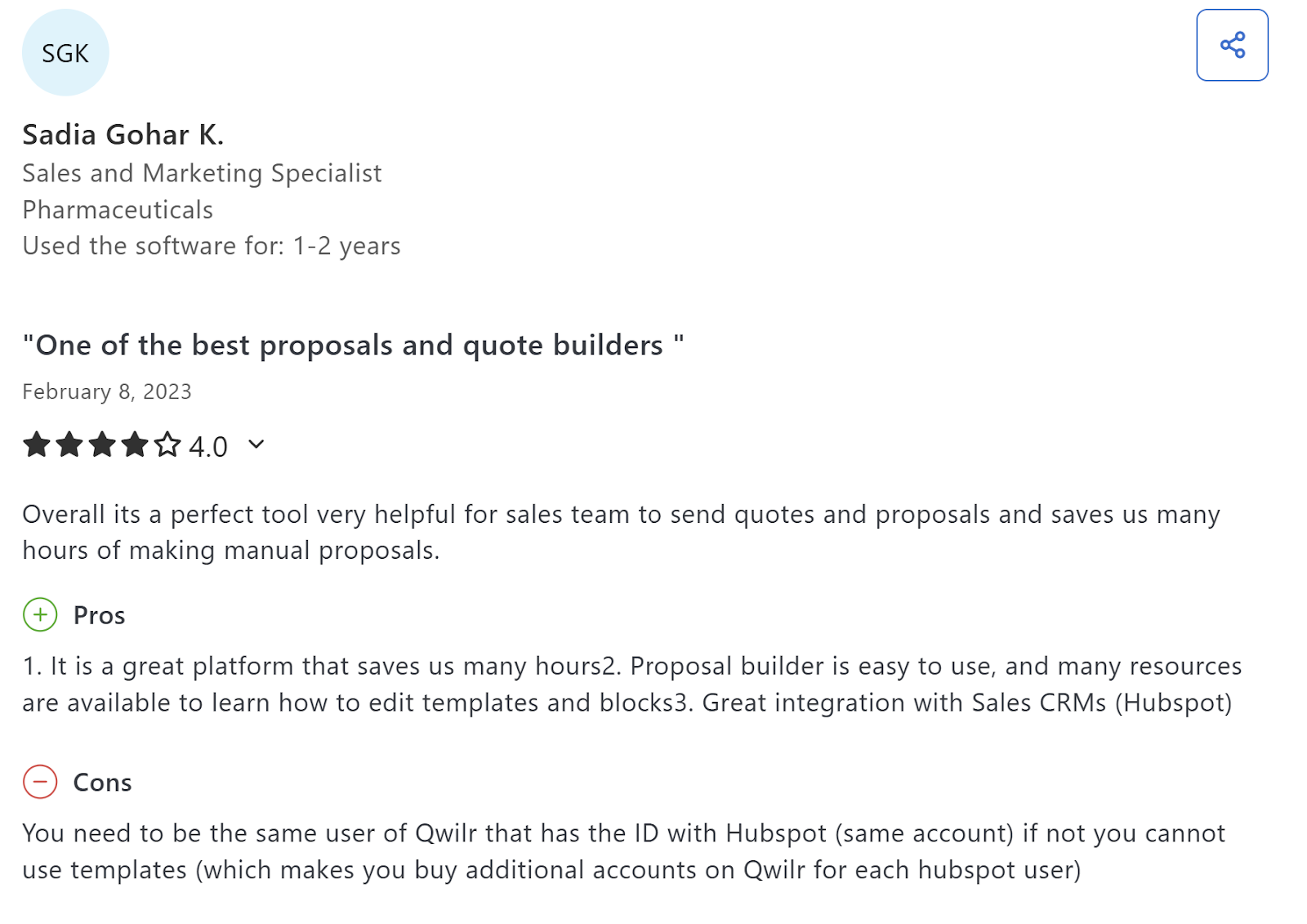The image size is (1307, 924).
Task: Click the fourth rating star
Action: [135, 445]
